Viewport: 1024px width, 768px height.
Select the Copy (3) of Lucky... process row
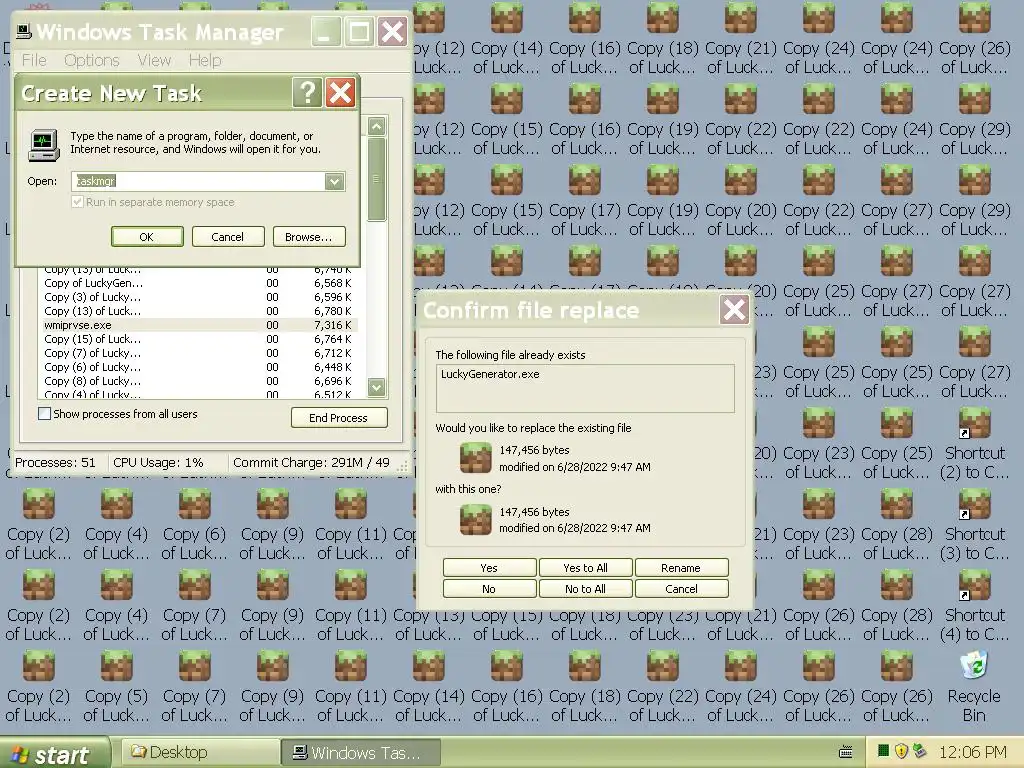[199, 296]
